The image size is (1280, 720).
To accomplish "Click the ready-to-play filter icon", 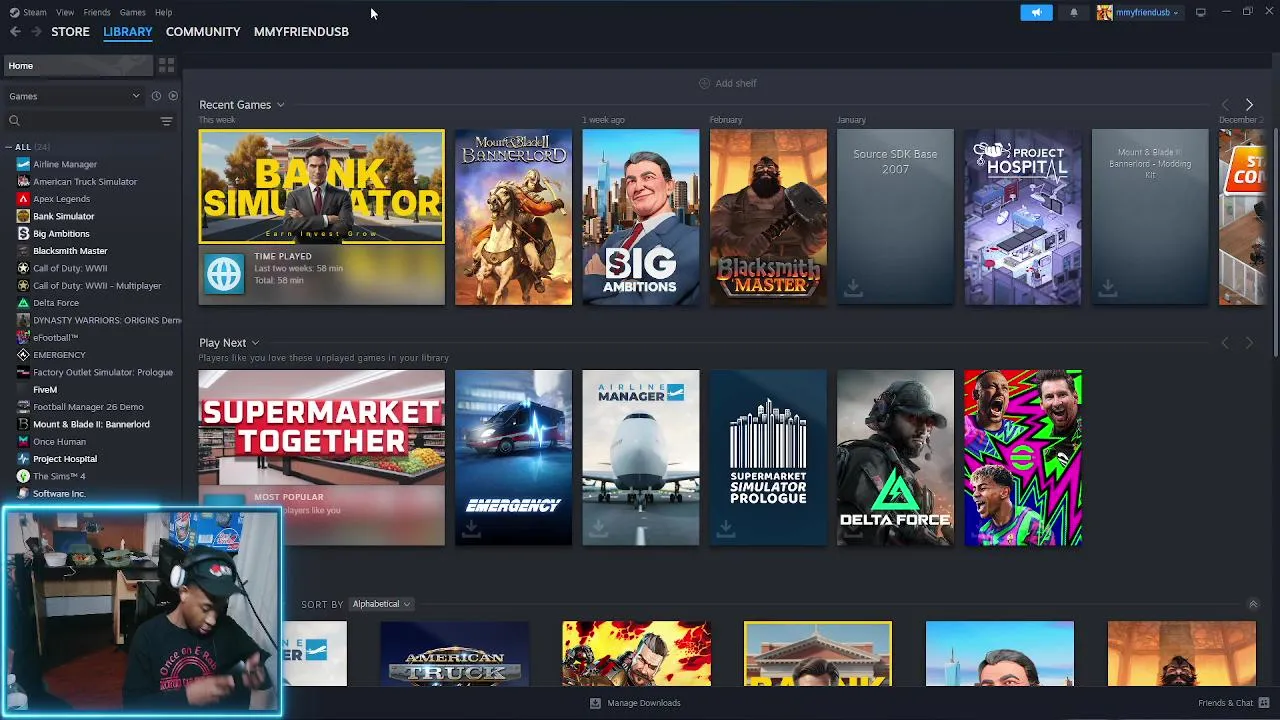I will coord(173,96).
